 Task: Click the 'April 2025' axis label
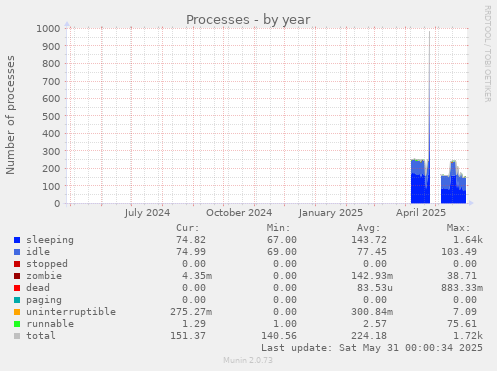click(x=421, y=213)
